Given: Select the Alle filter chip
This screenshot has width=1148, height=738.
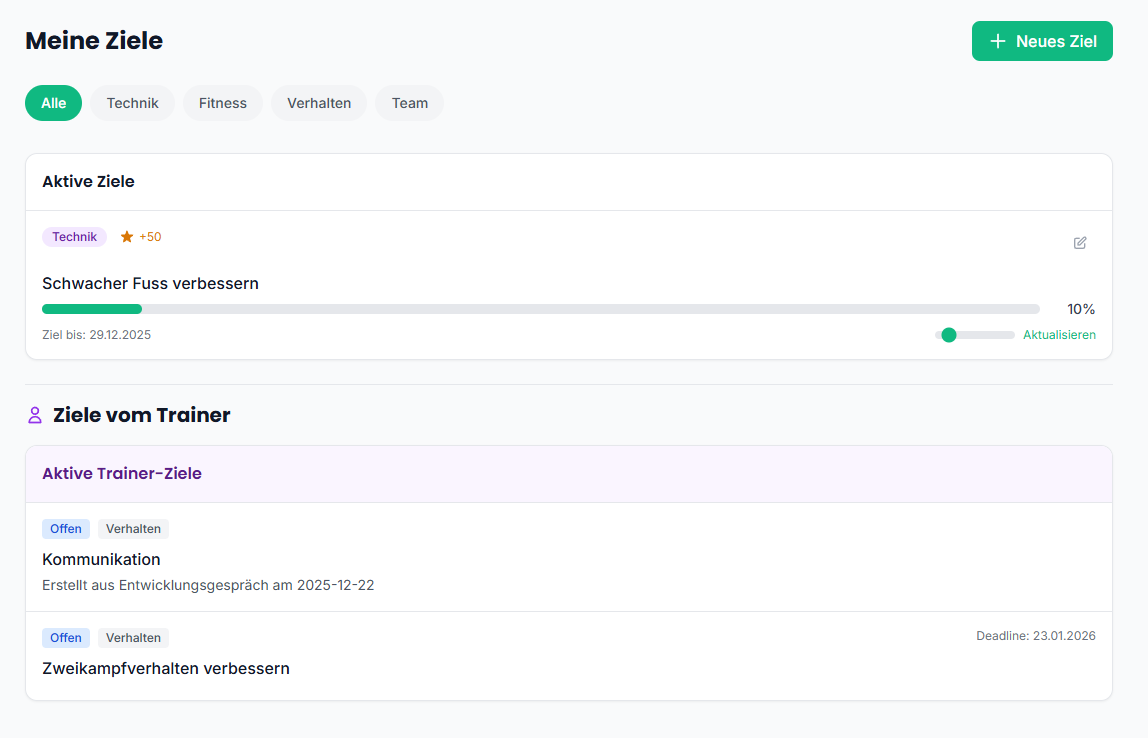Looking at the screenshot, I should (x=53, y=103).
